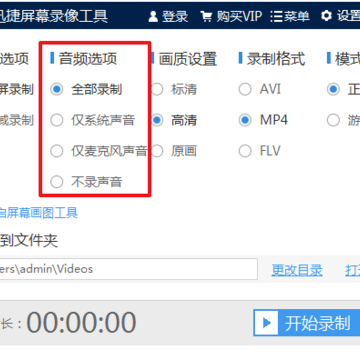Choose 仅麦克风声音 radio button
Viewport: 360px width, 360px height.
(57, 151)
